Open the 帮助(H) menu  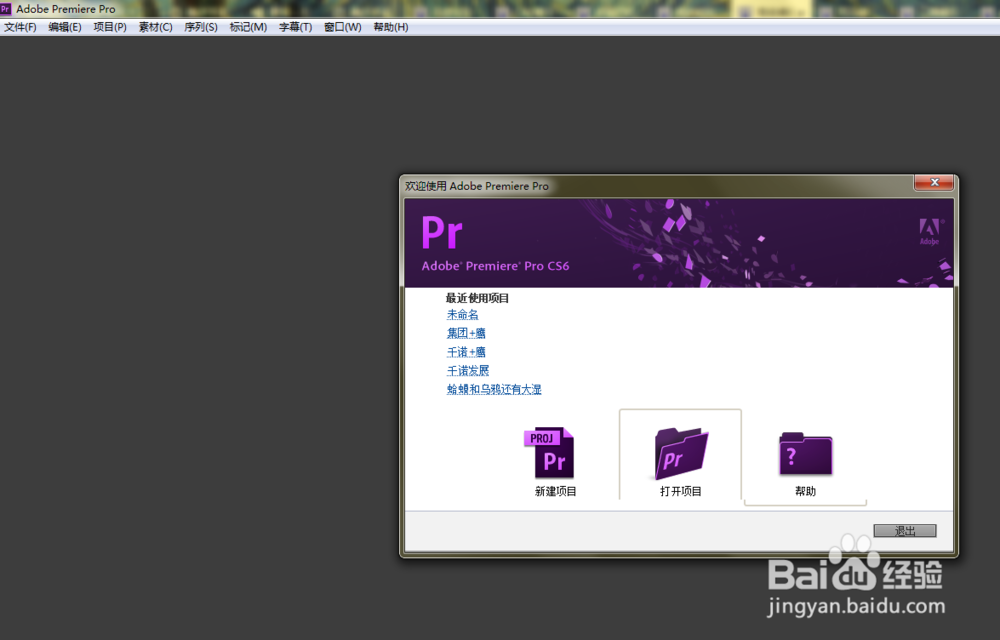[391, 27]
